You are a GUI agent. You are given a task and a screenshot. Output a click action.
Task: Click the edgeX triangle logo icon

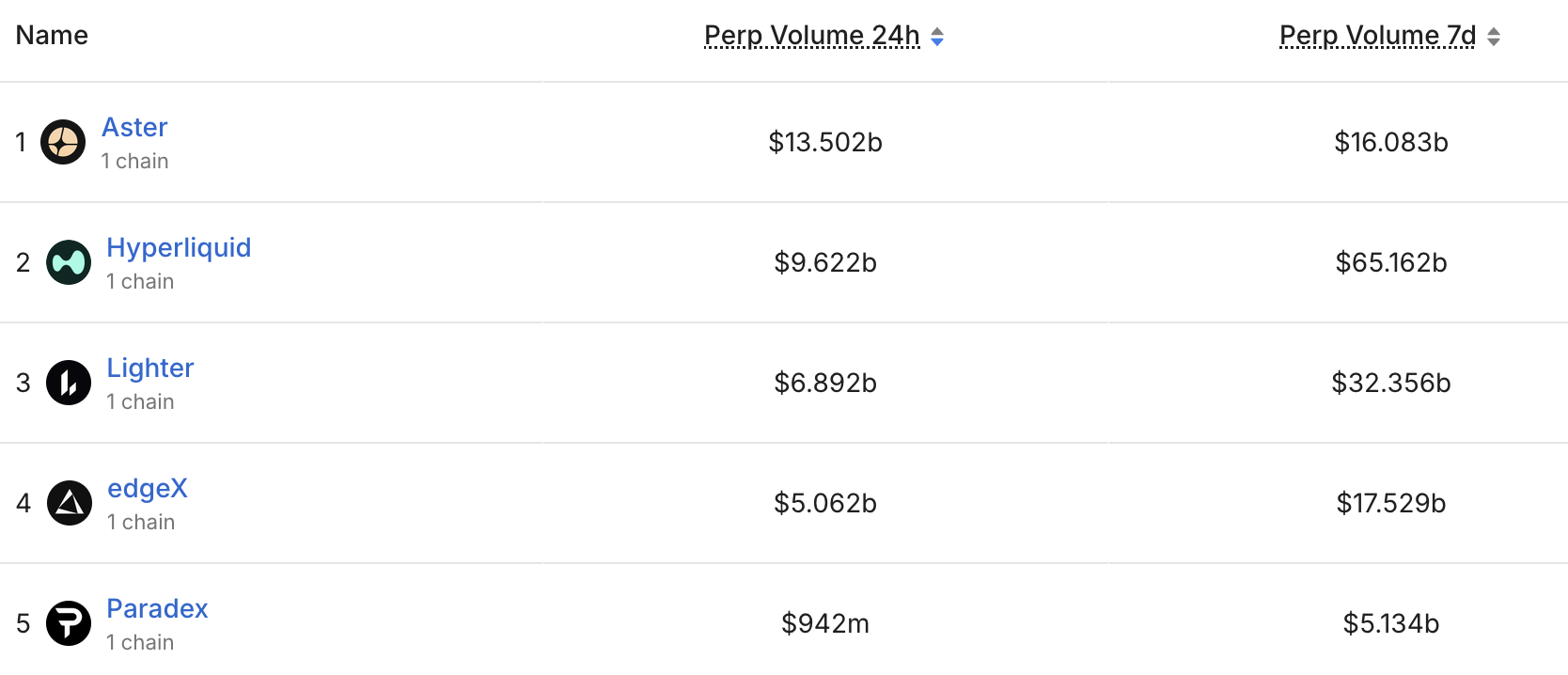(x=70, y=503)
